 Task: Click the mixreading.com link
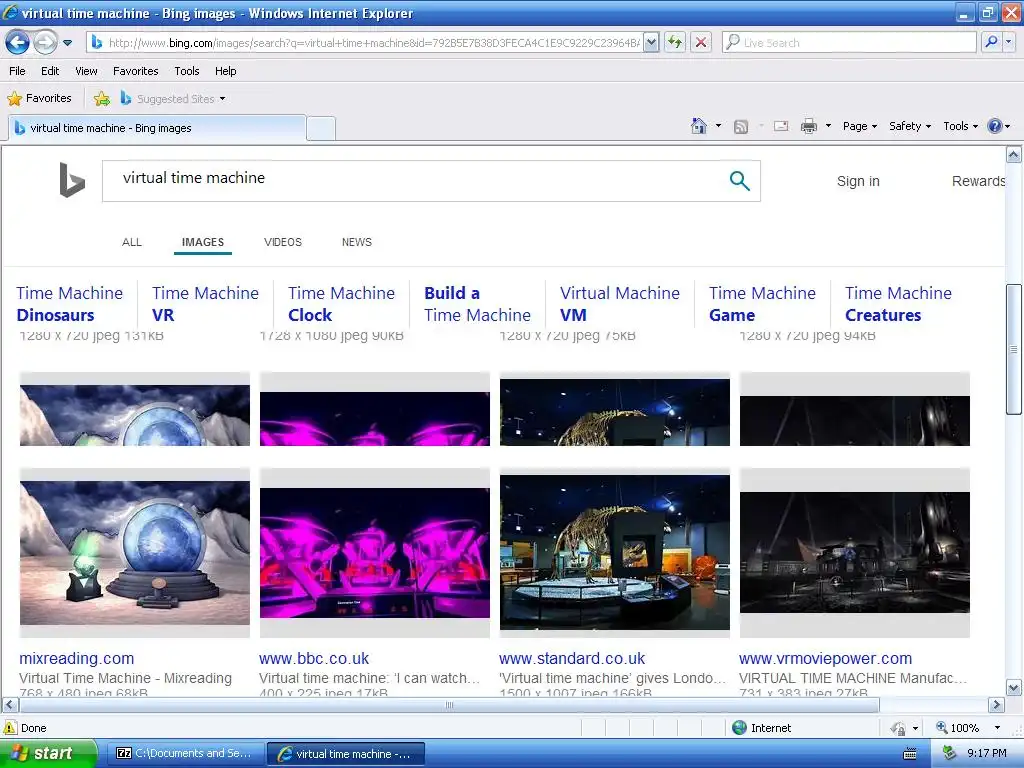[x=76, y=658]
